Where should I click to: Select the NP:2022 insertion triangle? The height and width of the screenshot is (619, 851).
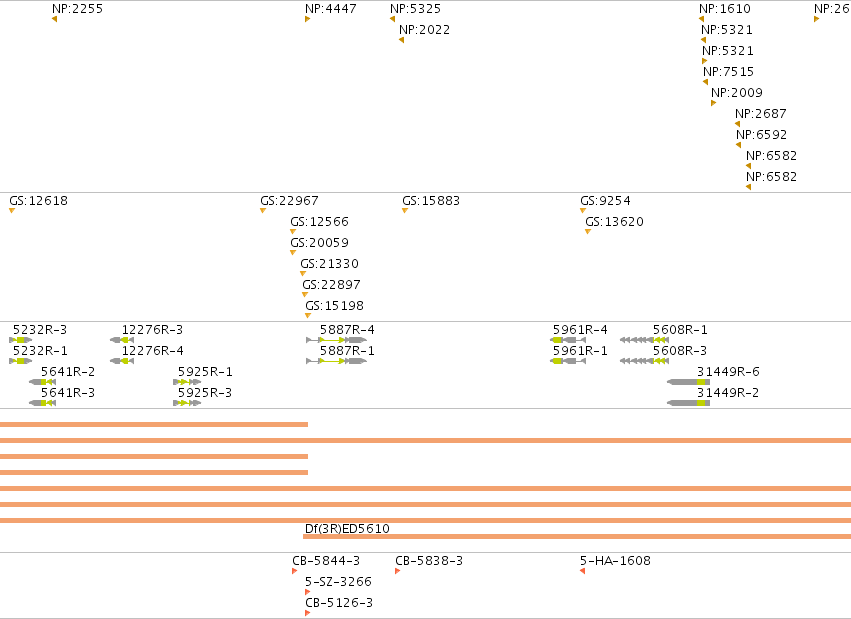click(x=402, y=40)
